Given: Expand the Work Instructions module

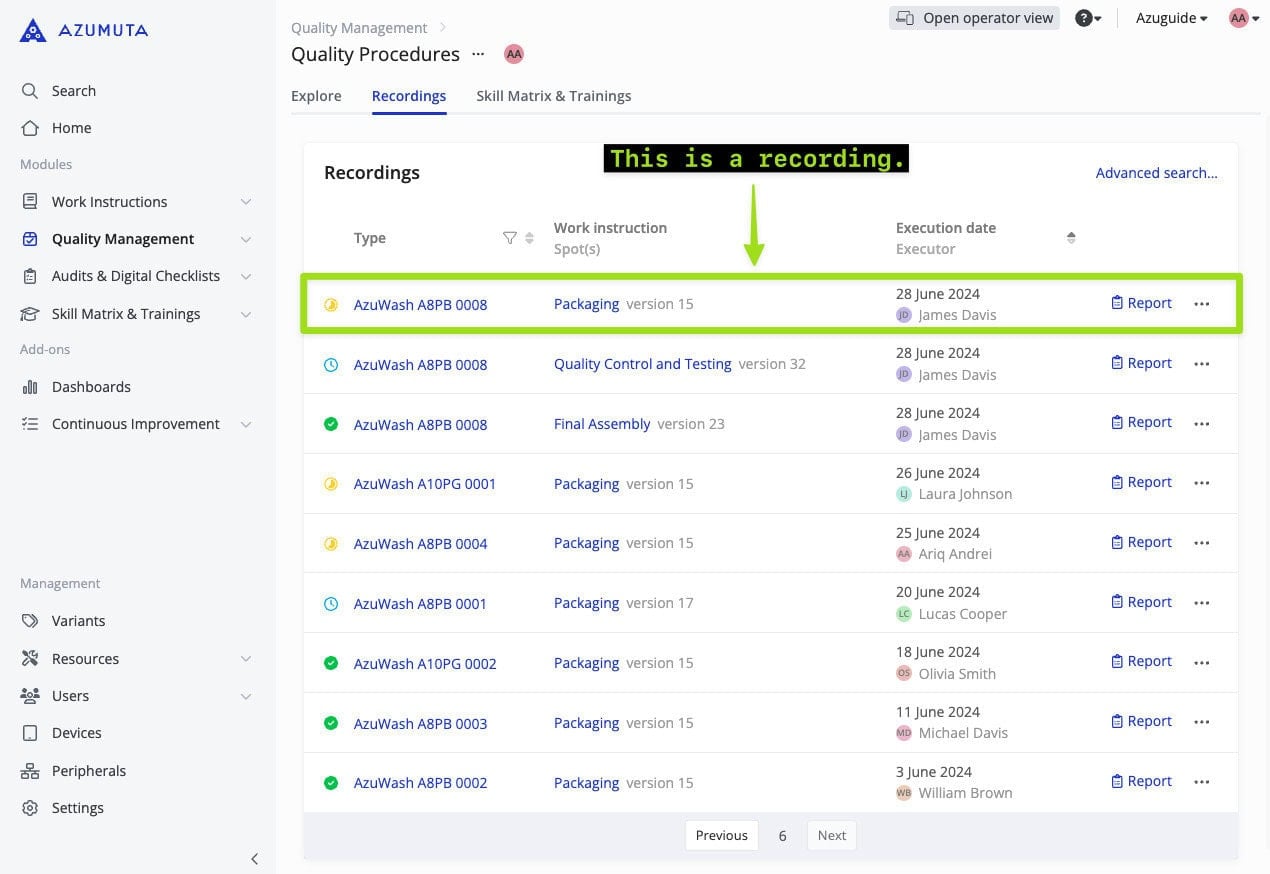Looking at the screenshot, I should point(246,202).
